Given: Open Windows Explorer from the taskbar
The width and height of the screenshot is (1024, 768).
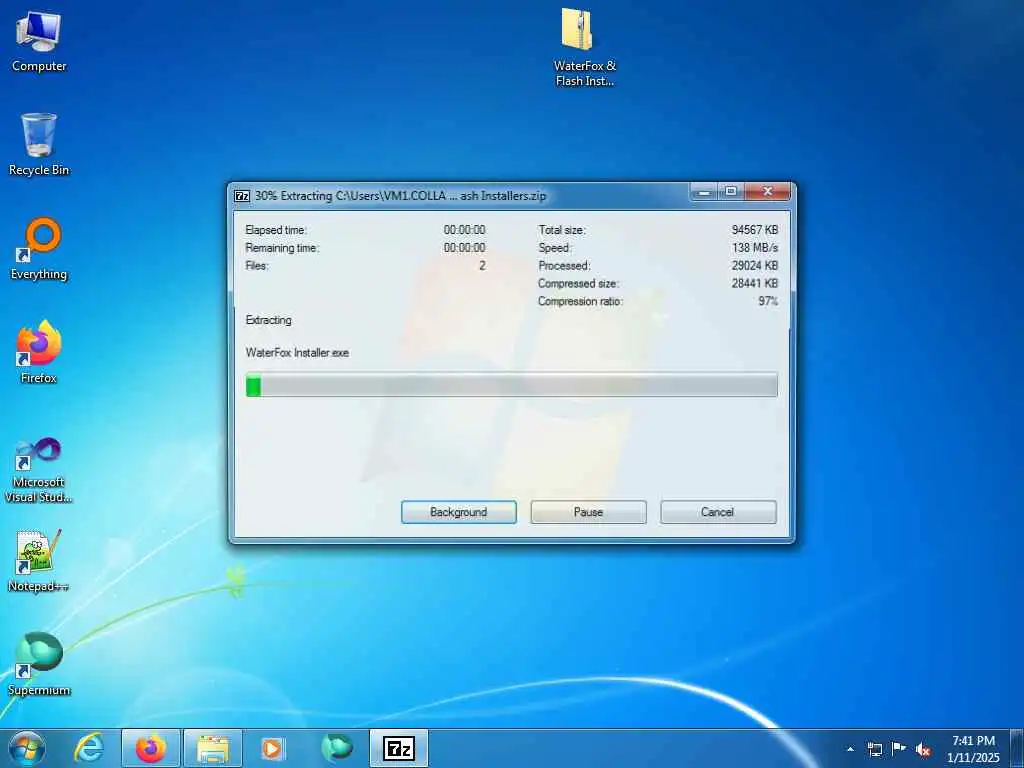Looking at the screenshot, I should (213, 748).
